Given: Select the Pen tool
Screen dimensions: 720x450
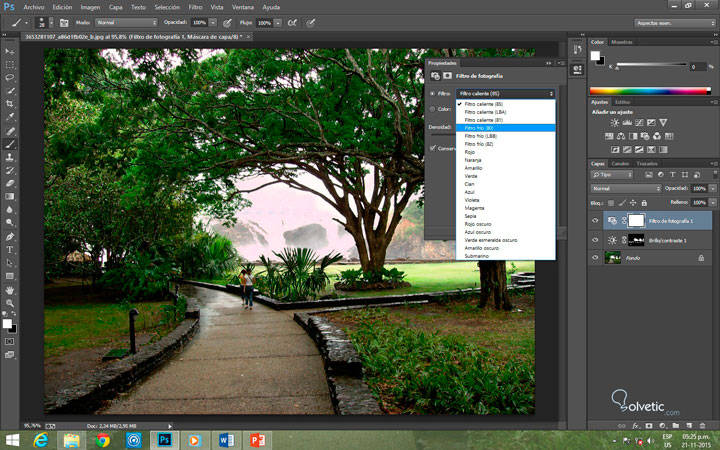Looking at the screenshot, I should [10, 236].
